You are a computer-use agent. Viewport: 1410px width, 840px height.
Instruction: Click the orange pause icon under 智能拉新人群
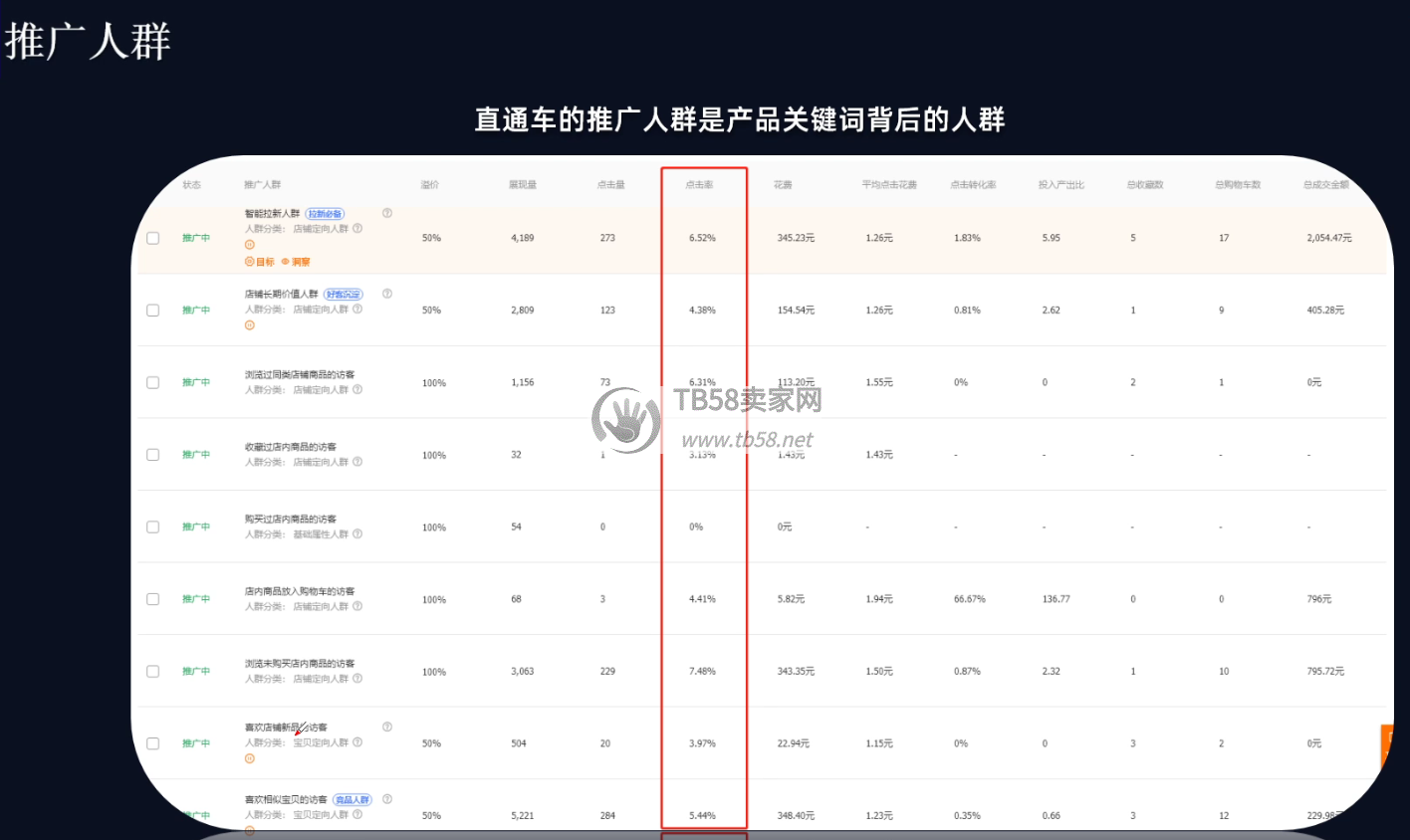click(x=250, y=245)
